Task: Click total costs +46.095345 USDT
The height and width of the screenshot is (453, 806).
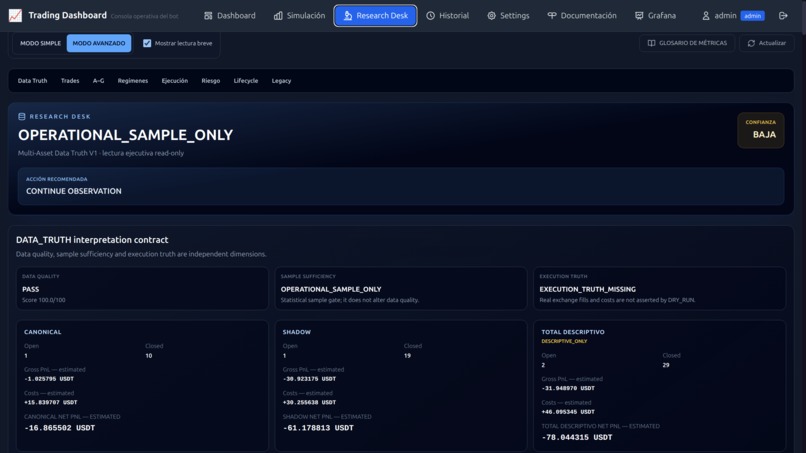Action: coord(567,412)
